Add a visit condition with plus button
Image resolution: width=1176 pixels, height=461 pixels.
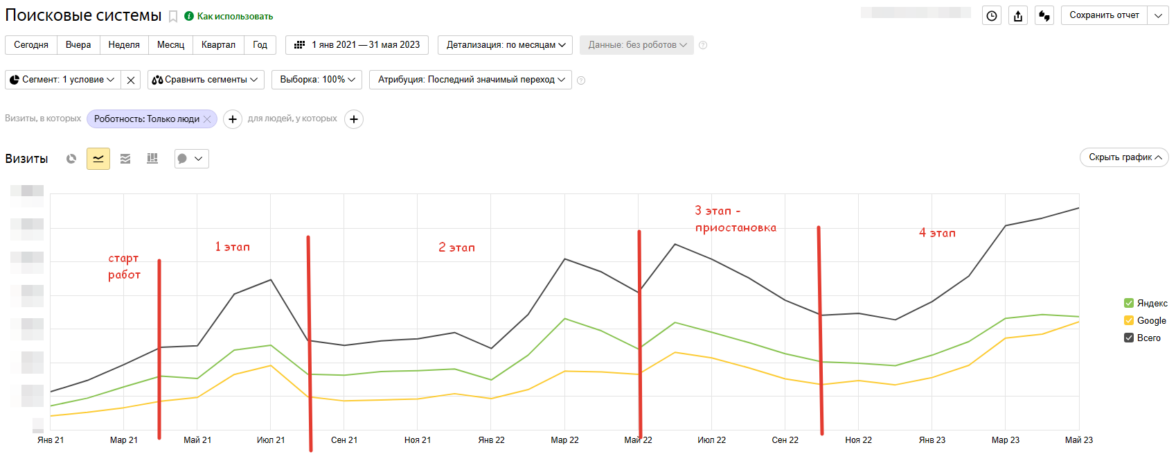pos(232,119)
